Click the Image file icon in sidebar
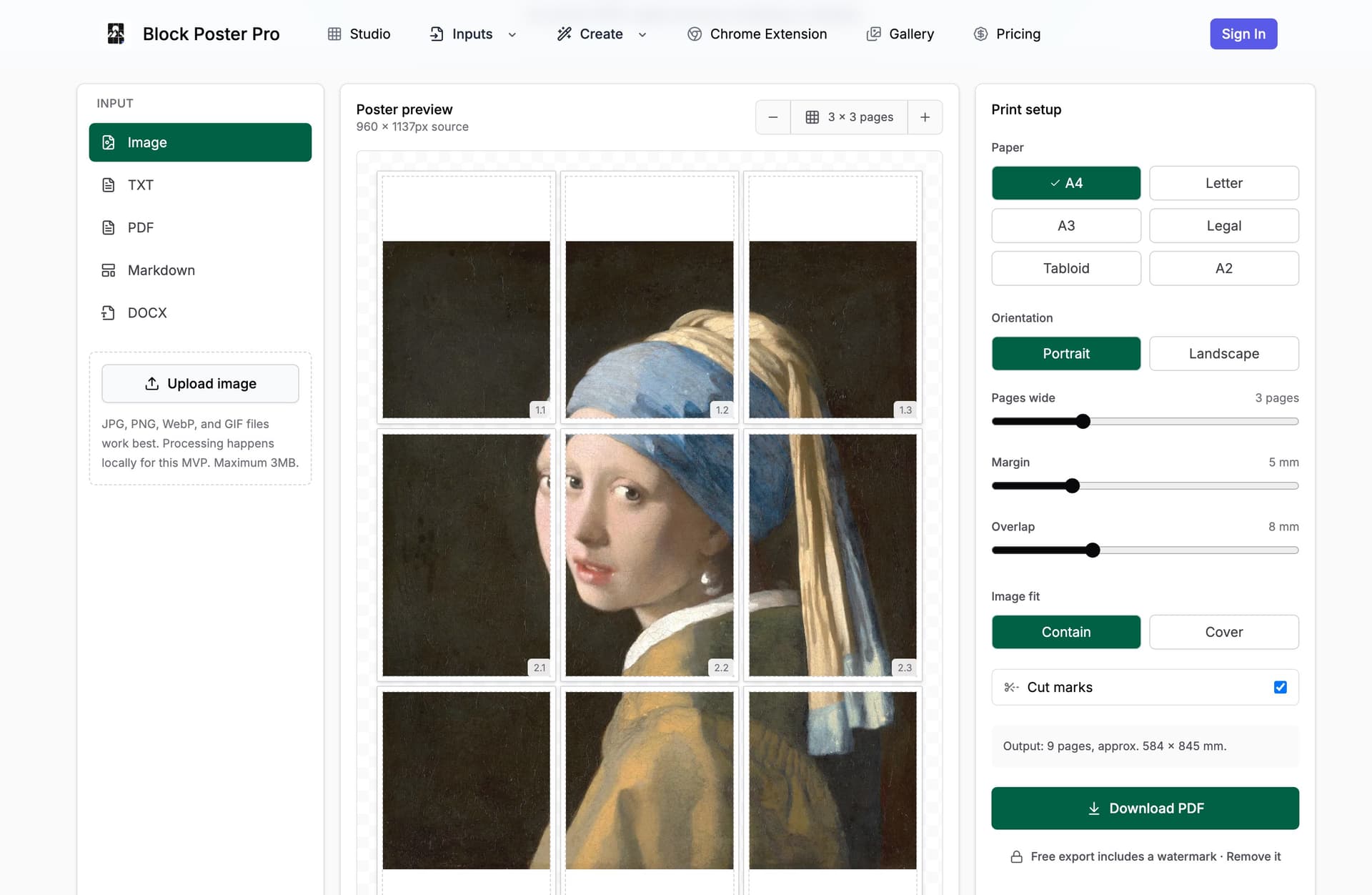The height and width of the screenshot is (895, 1372). pyautogui.click(x=109, y=142)
